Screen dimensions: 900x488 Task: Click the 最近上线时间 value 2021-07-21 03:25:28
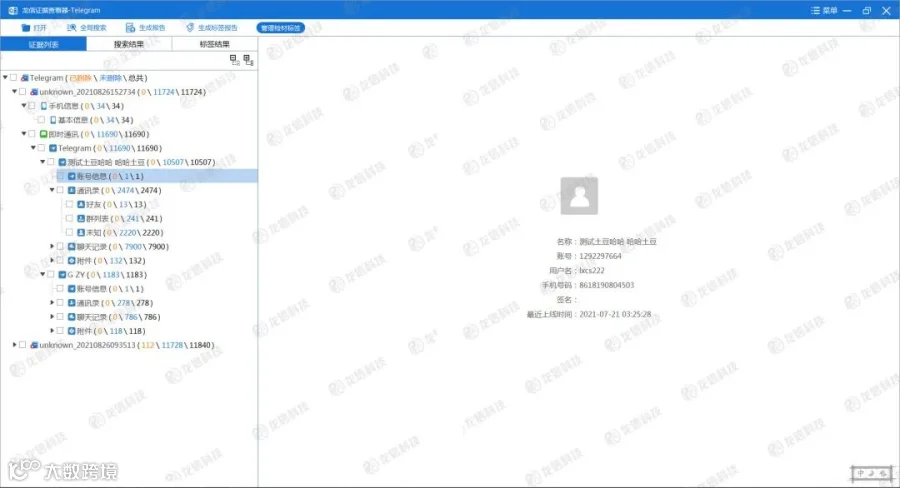tap(615, 314)
